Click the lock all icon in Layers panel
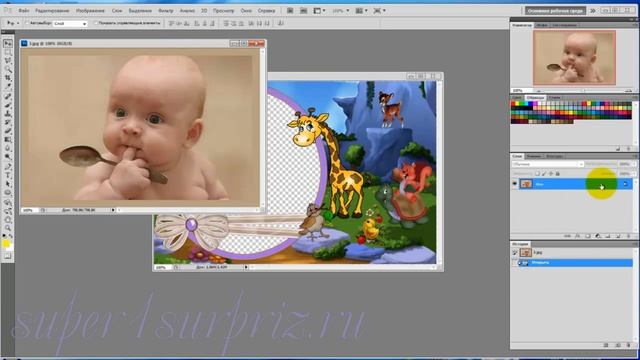Viewport: 640px width, 360px height. click(558, 173)
